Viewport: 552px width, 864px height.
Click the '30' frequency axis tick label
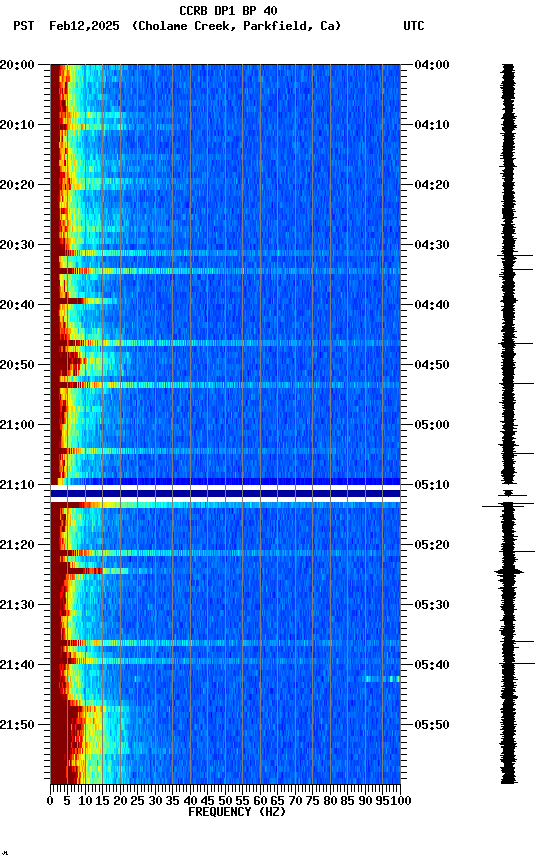click(x=155, y=802)
